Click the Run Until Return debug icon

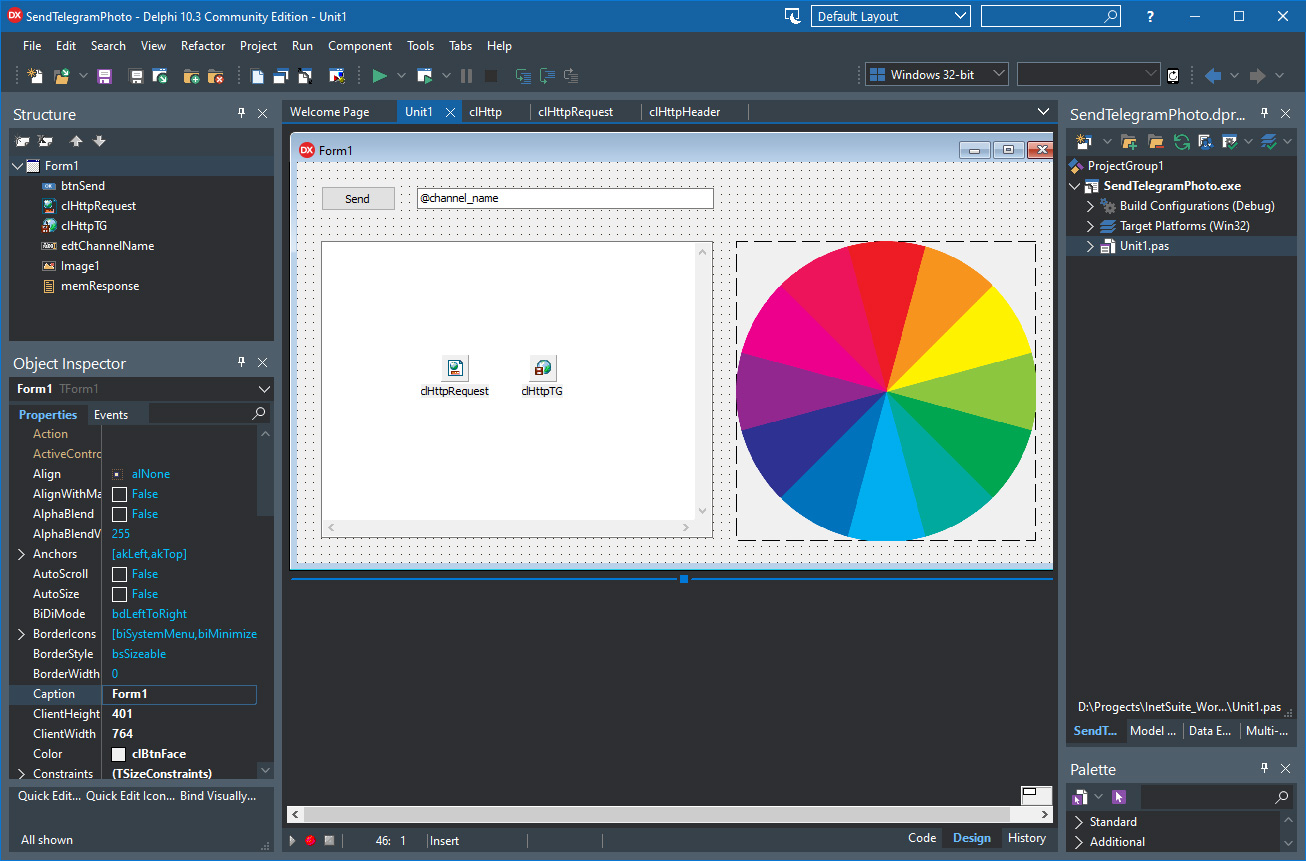click(571, 76)
